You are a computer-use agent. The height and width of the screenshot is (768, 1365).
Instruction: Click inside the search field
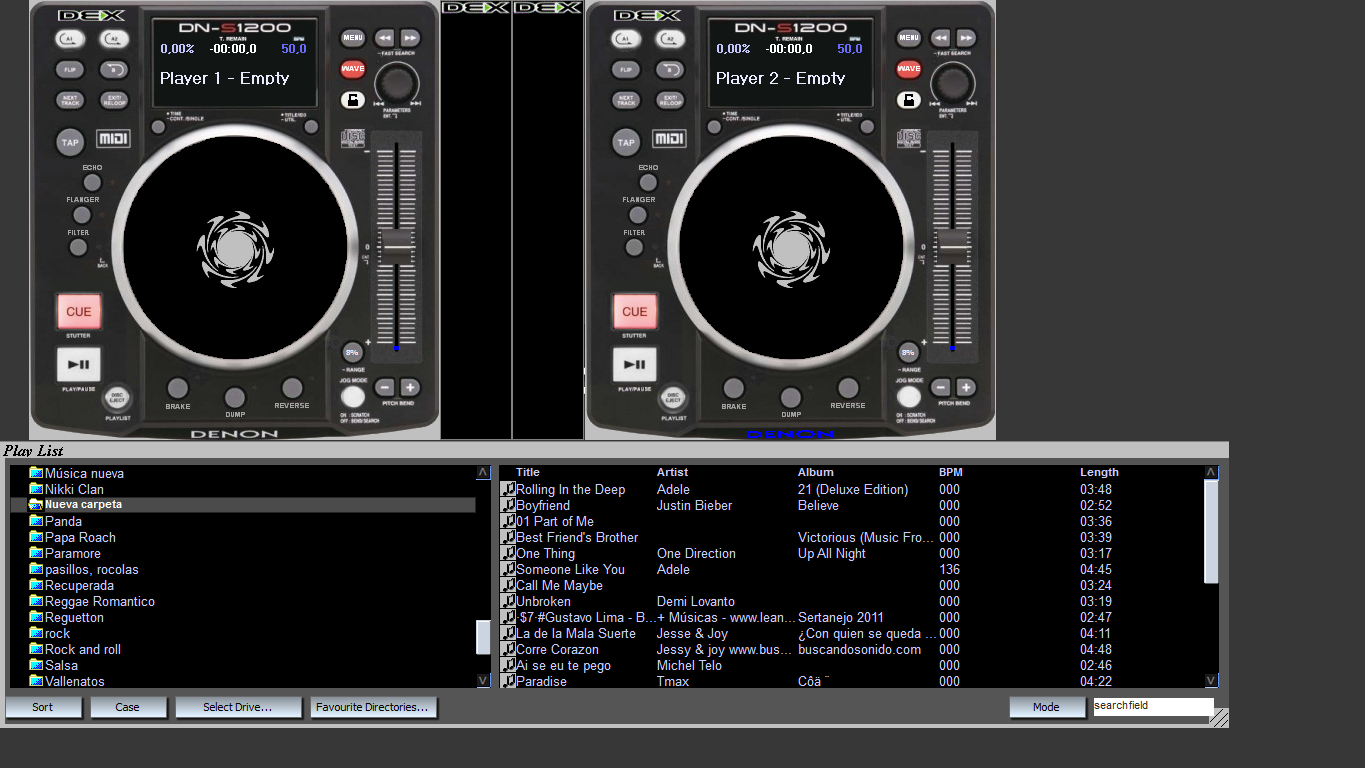coord(1152,706)
